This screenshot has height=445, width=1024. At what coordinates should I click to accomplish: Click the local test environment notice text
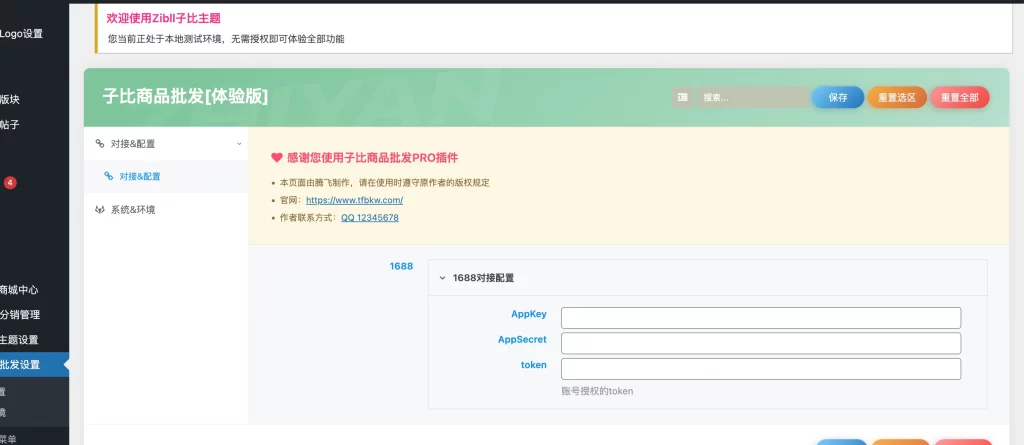(x=226, y=39)
